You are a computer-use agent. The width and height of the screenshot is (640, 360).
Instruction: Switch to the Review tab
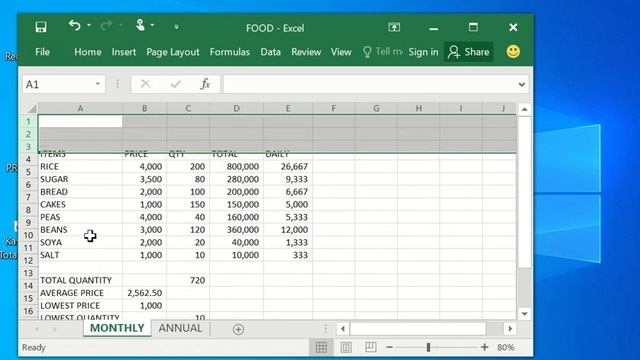306,52
